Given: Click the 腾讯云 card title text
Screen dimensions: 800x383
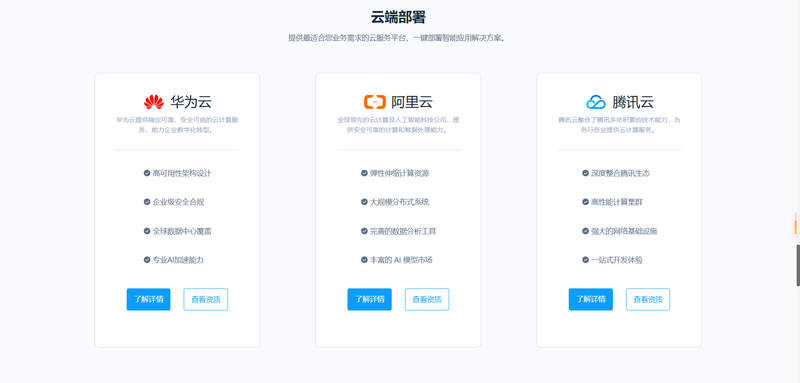Looking at the screenshot, I should [x=633, y=102].
